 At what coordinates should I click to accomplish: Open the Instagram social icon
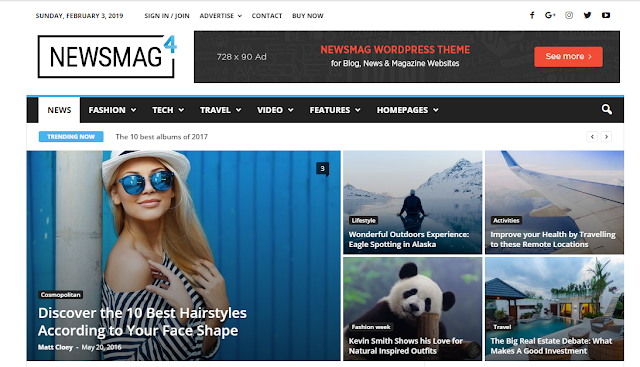pos(569,16)
